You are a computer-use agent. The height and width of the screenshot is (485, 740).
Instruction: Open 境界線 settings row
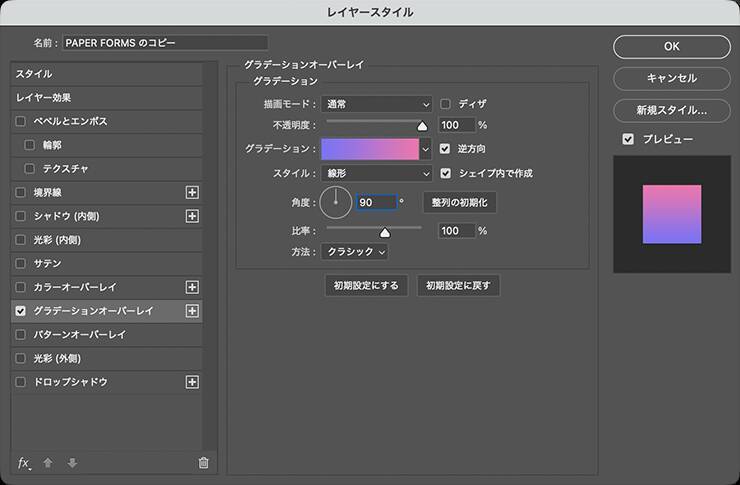point(107,192)
